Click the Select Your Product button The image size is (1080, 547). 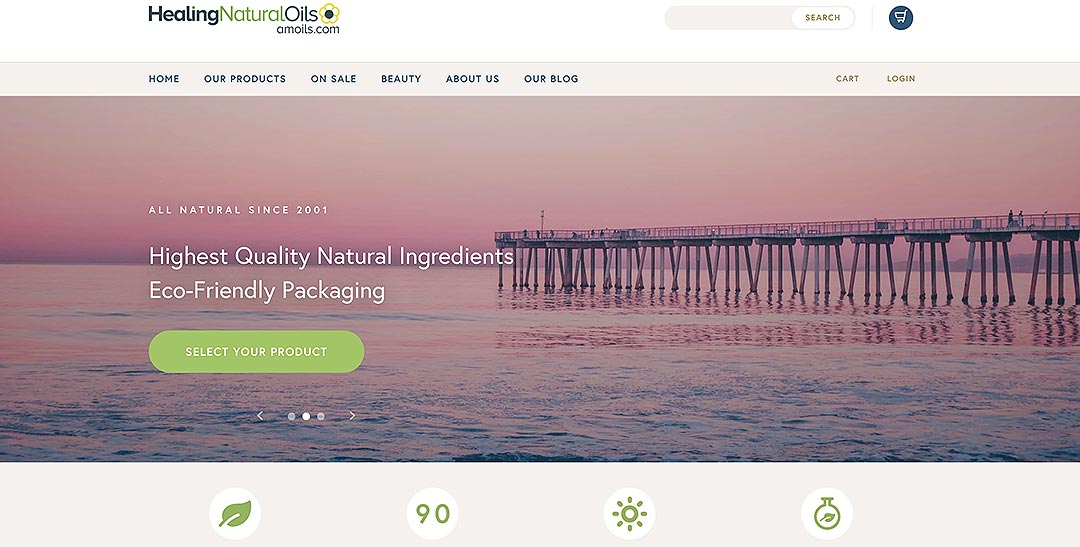pyautogui.click(x=256, y=351)
